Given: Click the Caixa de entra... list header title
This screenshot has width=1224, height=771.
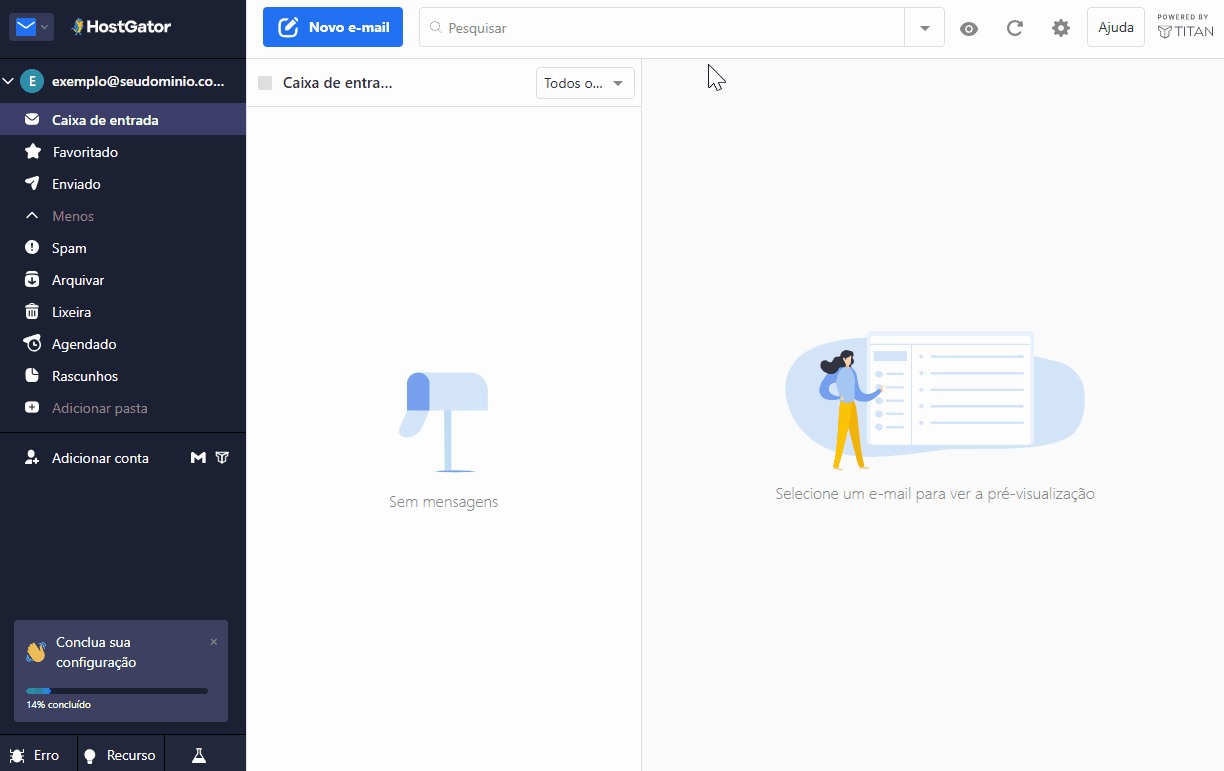Looking at the screenshot, I should point(338,83).
